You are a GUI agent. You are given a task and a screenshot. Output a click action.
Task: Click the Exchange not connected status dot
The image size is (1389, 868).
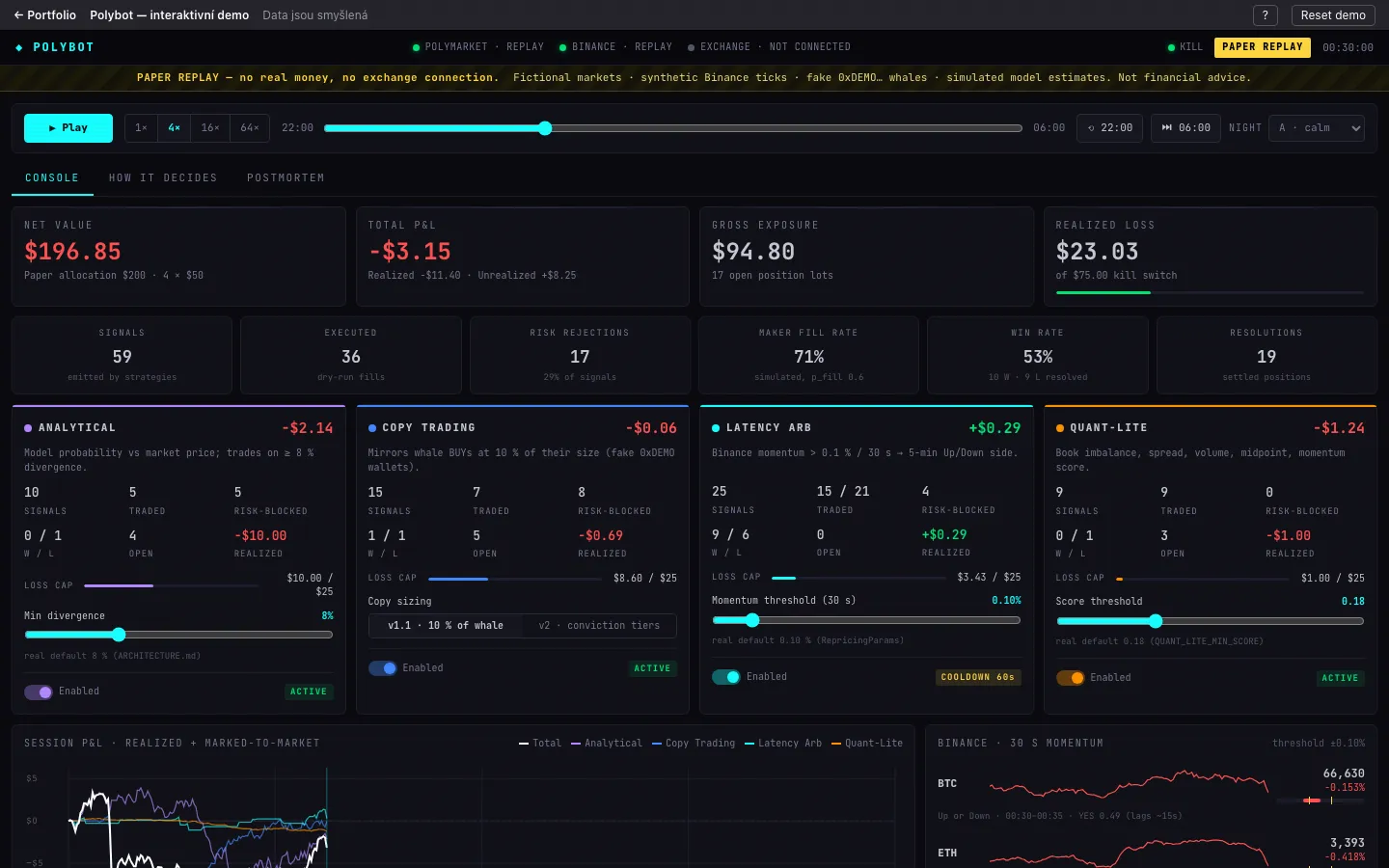click(692, 47)
